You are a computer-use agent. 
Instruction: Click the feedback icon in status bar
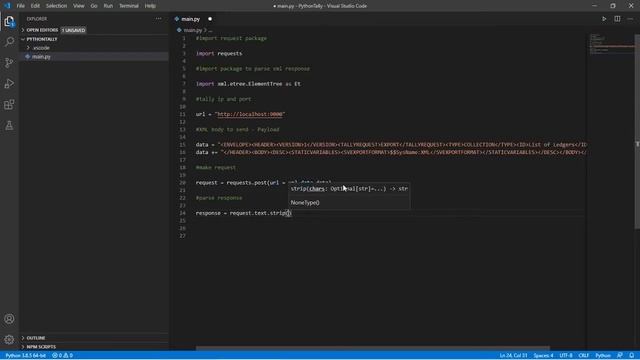pos(620,356)
